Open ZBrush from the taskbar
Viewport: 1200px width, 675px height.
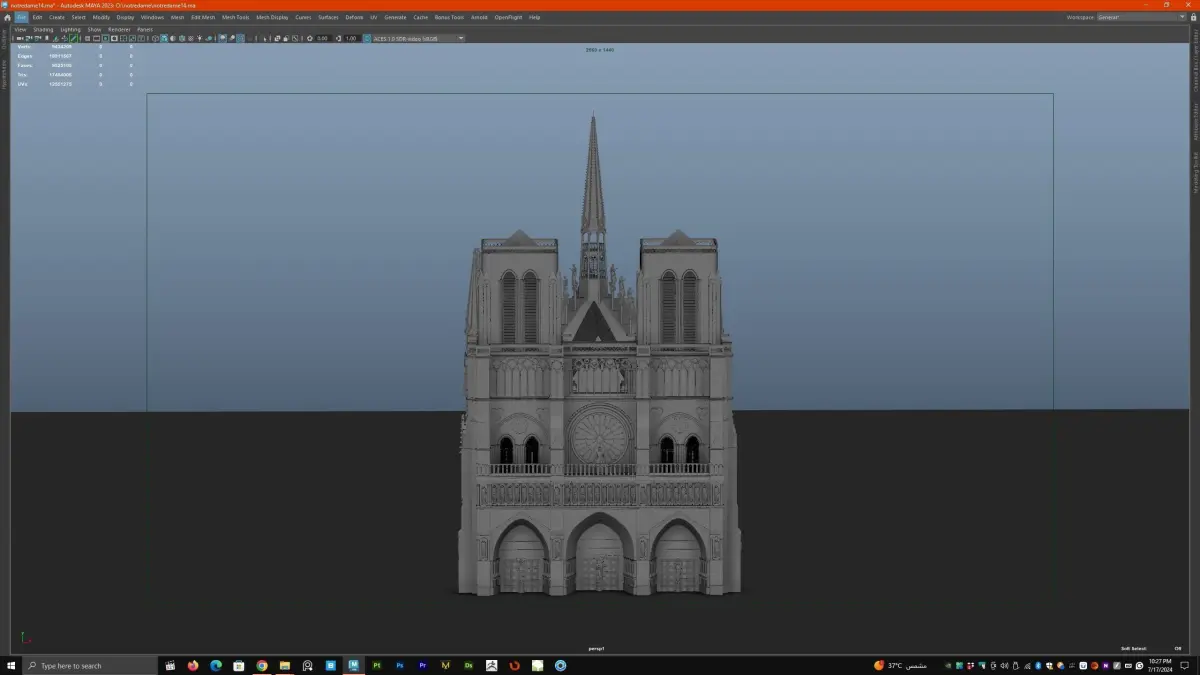(x=492, y=665)
